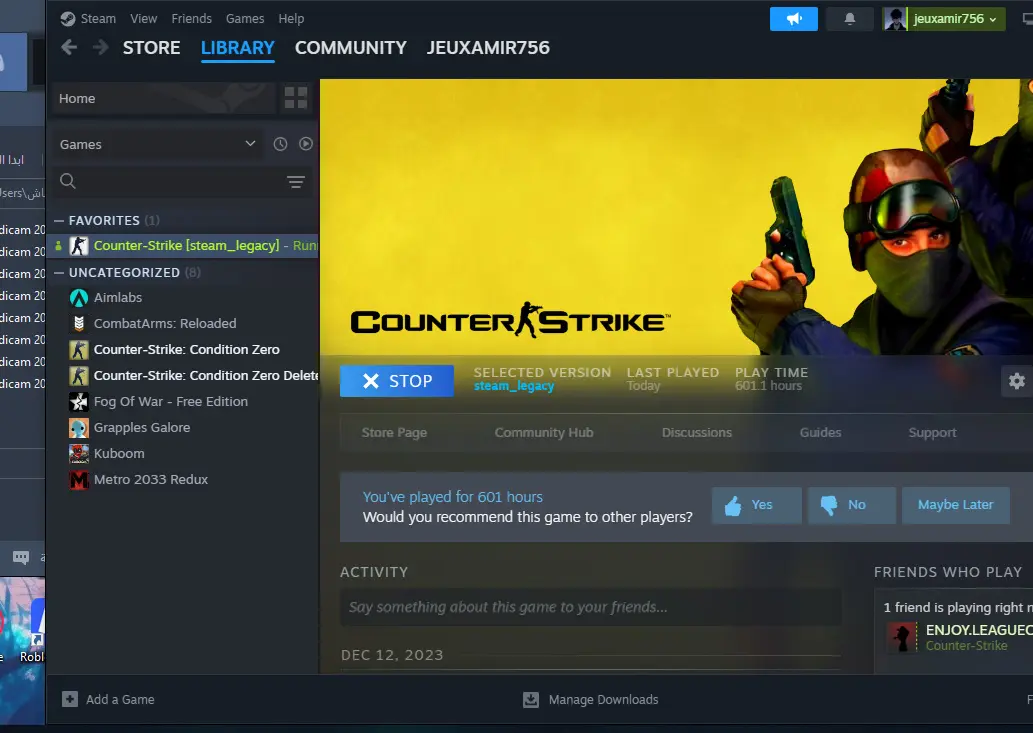Open the steam_legacy selected version dropdown
Viewport: 1033px width, 733px height.
[514, 387]
